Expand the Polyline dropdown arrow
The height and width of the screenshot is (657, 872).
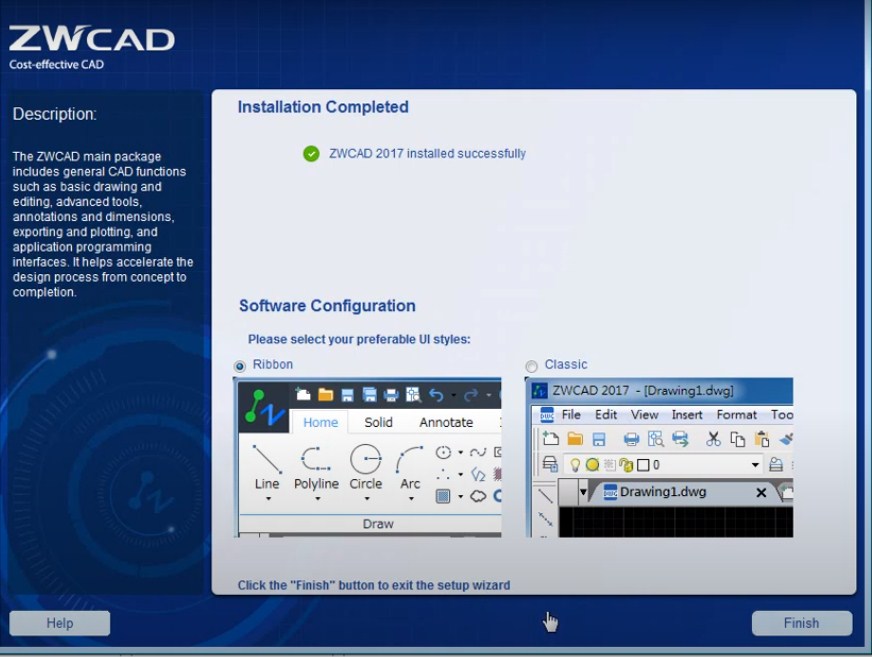318,499
